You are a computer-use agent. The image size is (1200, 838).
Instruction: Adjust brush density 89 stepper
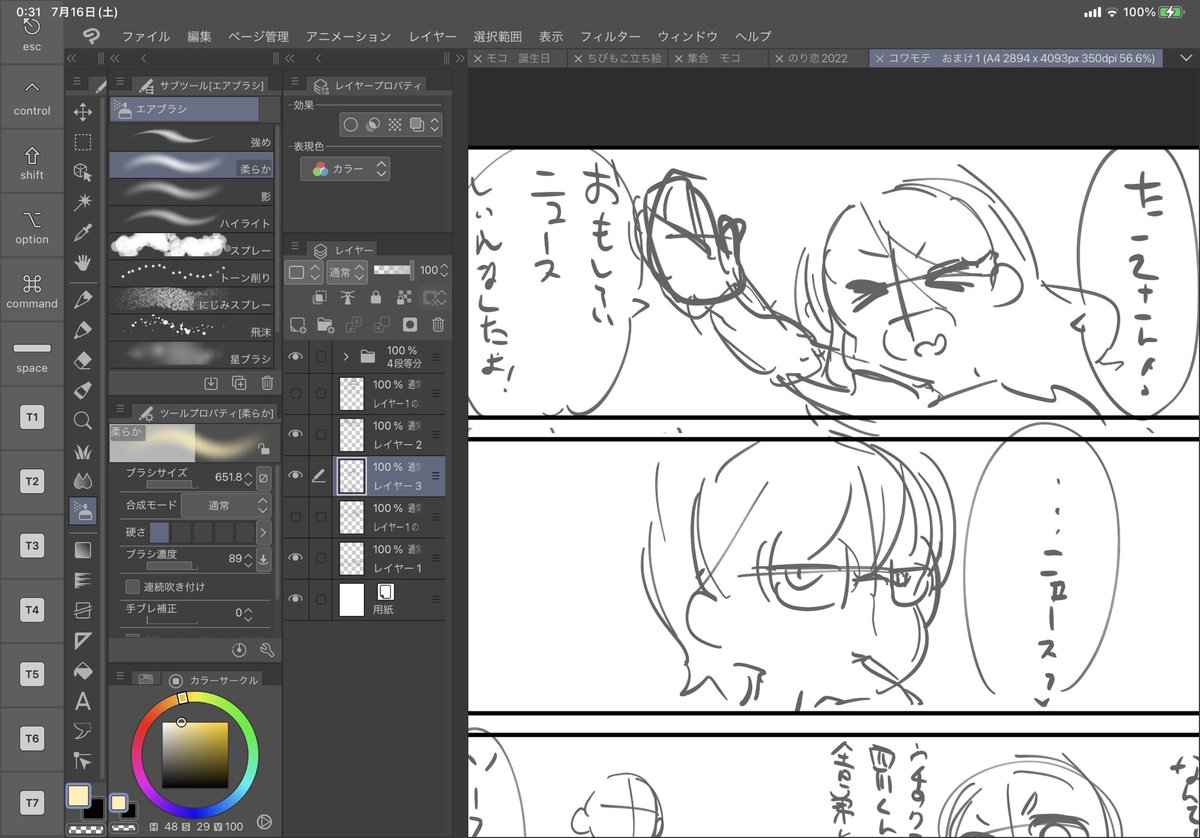click(x=249, y=559)
